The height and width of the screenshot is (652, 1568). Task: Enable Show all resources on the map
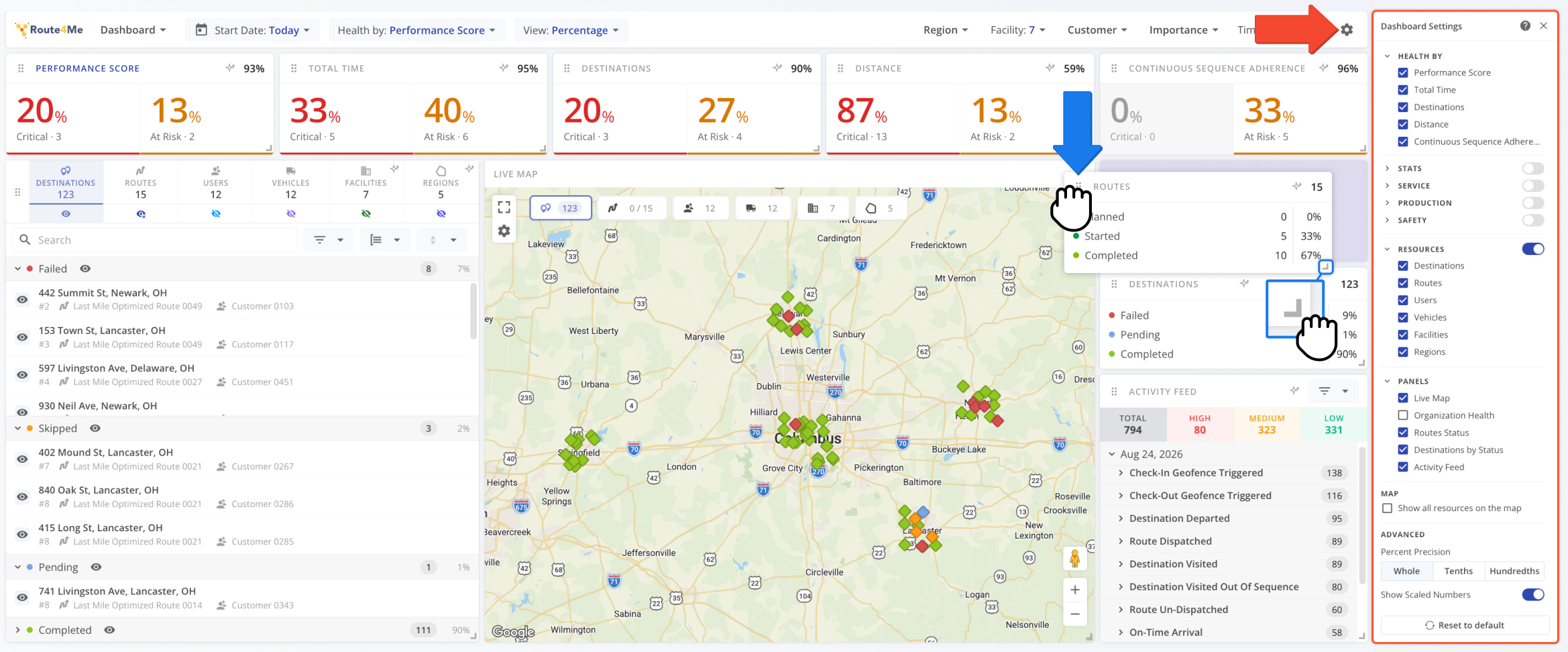[x=1388, y=508]
